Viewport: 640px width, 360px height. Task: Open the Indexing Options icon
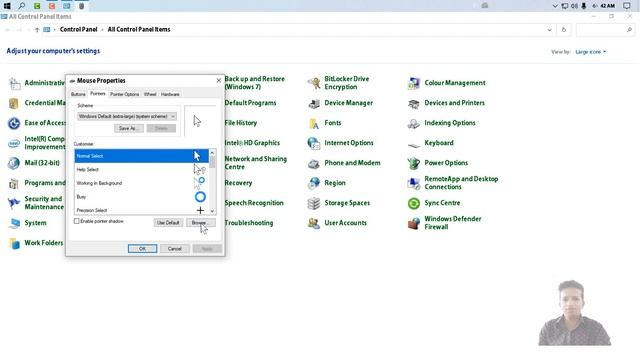(x=413, y=123)
